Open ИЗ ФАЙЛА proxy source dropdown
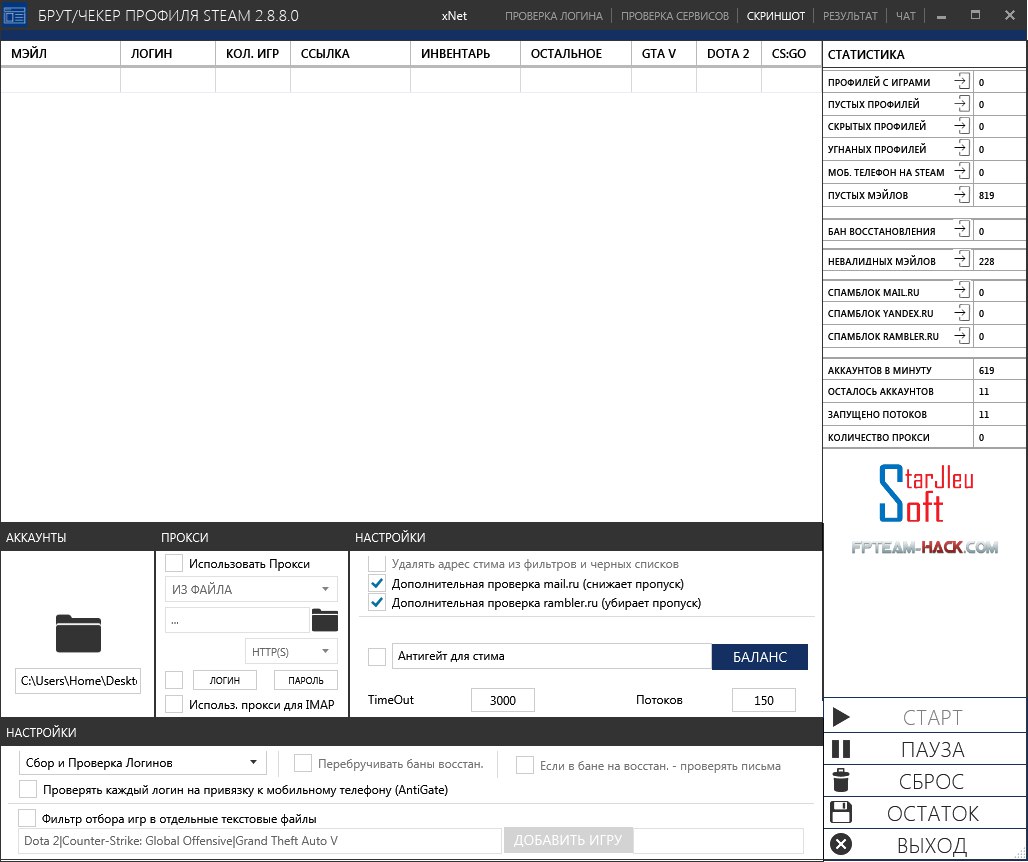Image resolution: width=1028 pixels, height=862 pixels. [251, 589]
